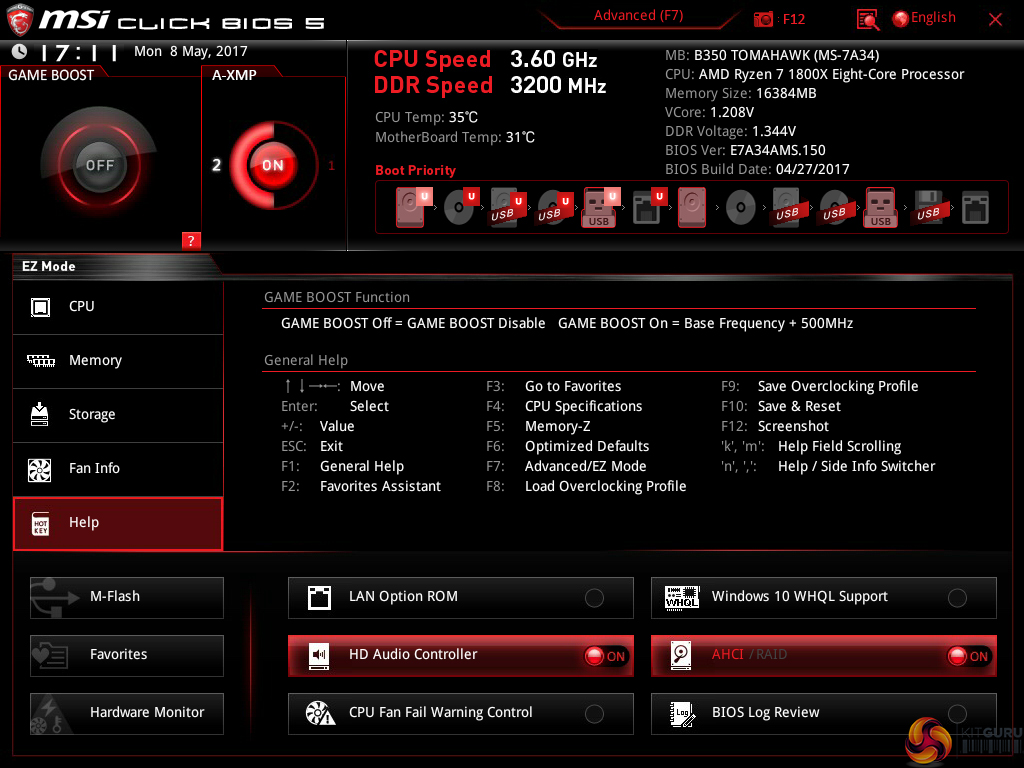The height and width of the screenshot is (768, 1024).
Task: Toggle the A-XMP ON button
Action: [x=272, y=165]
